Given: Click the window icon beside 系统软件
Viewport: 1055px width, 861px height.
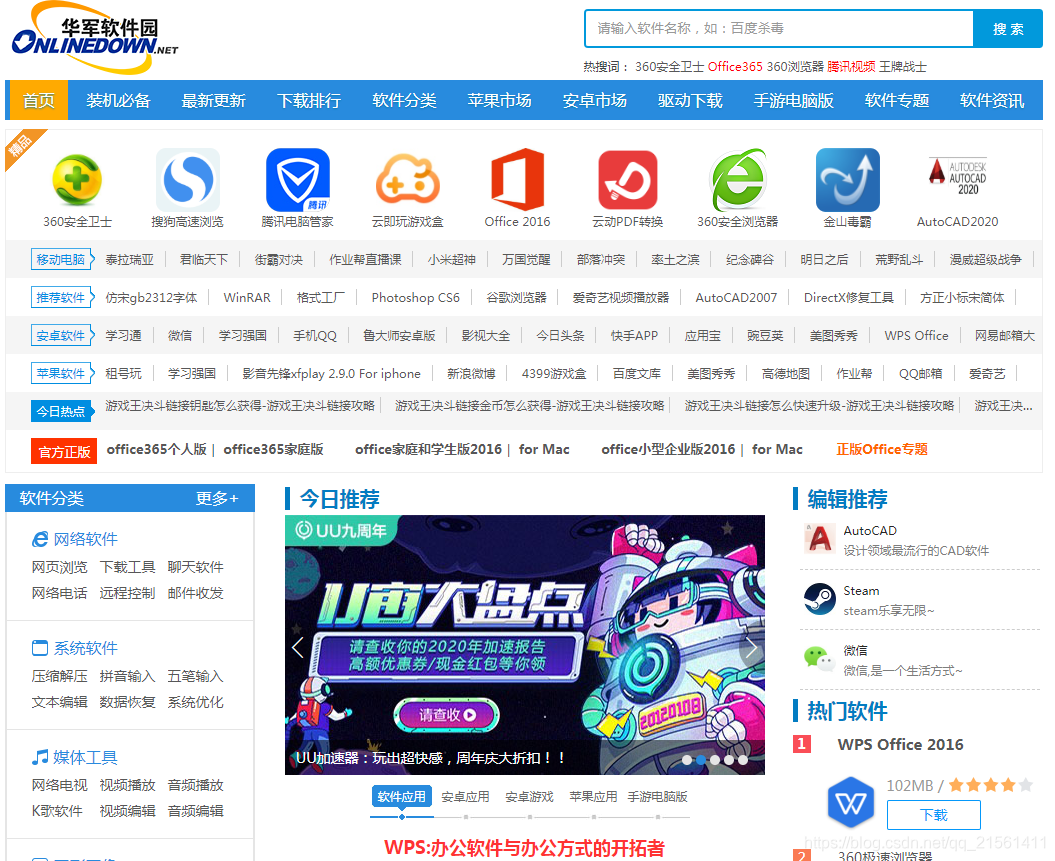Looking at the screenshot, I should [x=40, y=648].
